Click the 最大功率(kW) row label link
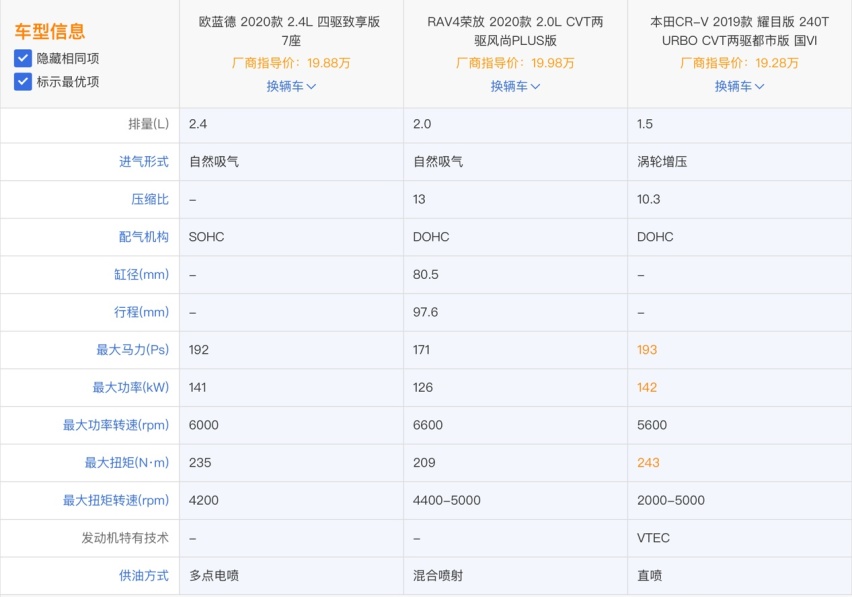The width and height of the screenshot is (852, 597). [130, 387]
